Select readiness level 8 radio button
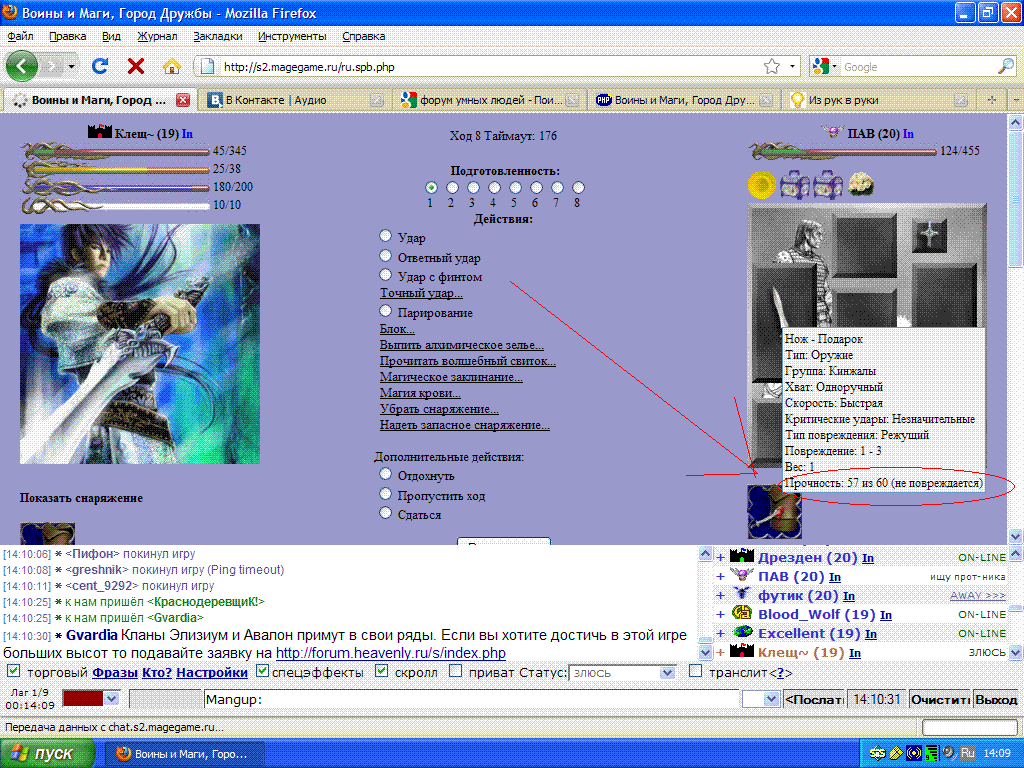 pyautogui.click(x=578, y=187)
